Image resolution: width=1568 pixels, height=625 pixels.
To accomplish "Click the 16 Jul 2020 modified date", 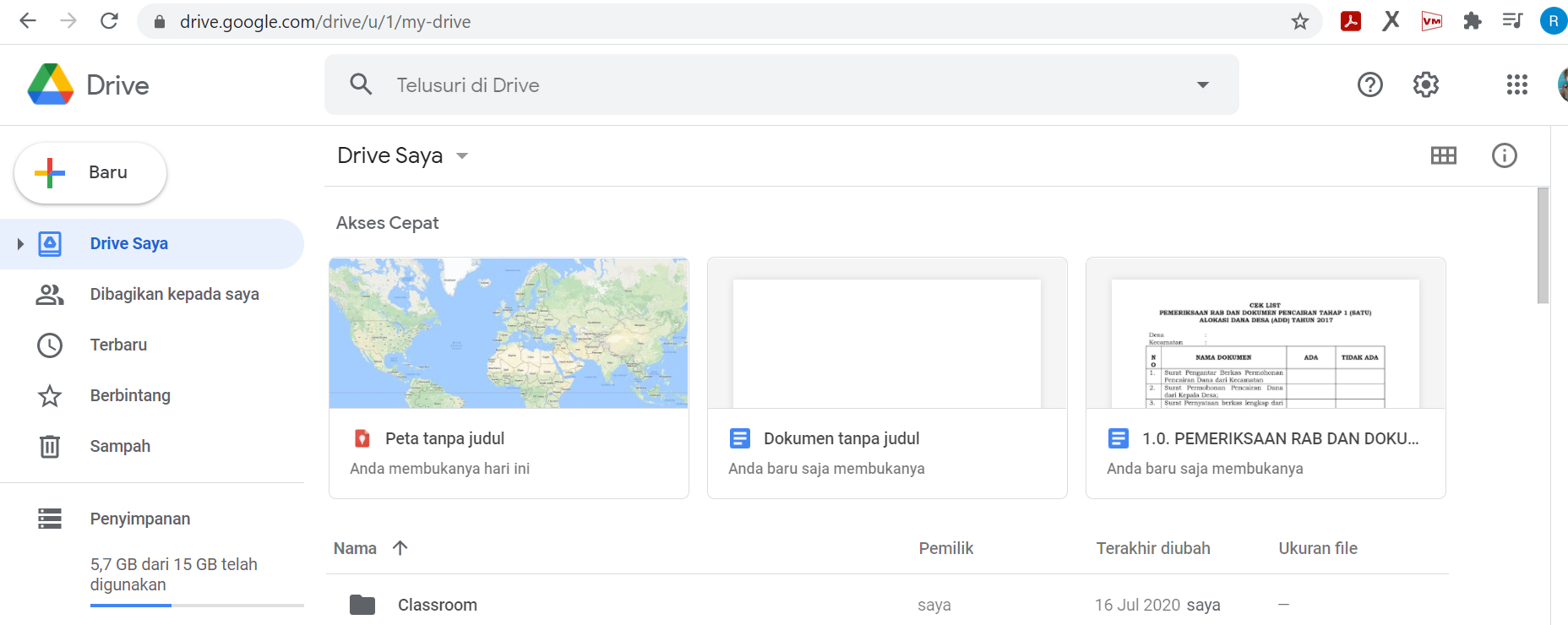I will tap(1137, 605).
